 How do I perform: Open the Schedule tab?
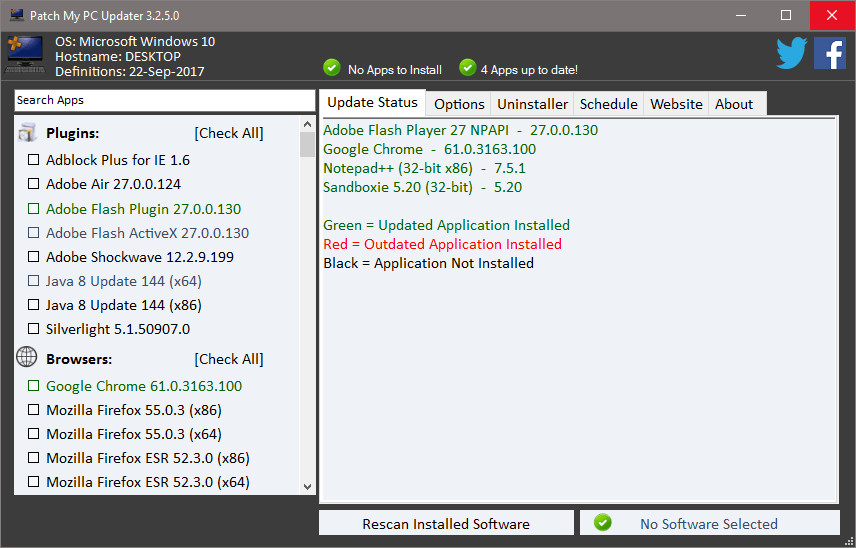coord(608,104)
